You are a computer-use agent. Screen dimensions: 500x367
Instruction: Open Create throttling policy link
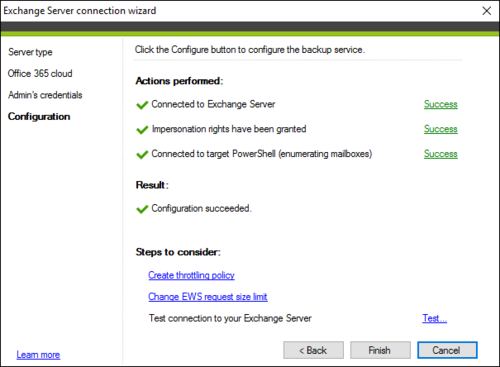(x=191, y=275)
